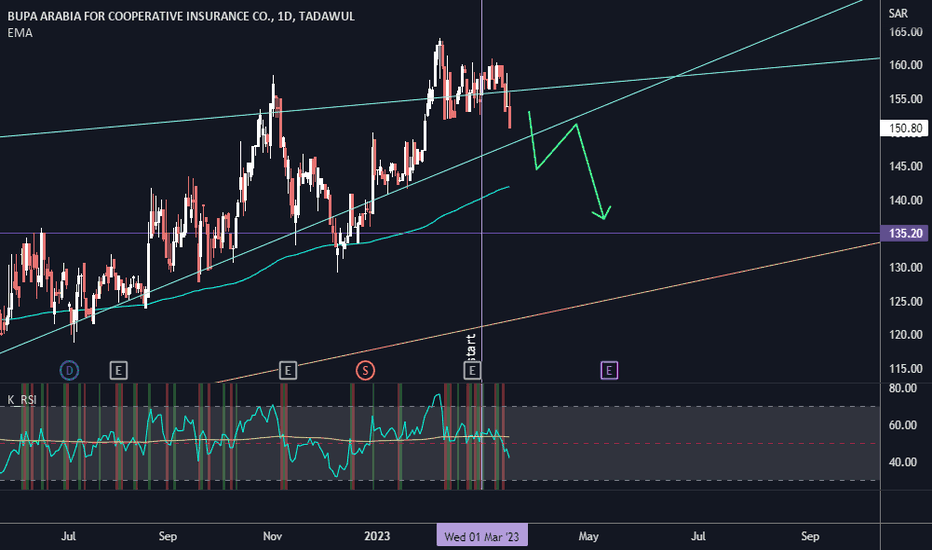Click the current price label 150.80

[x=905, y=128]
